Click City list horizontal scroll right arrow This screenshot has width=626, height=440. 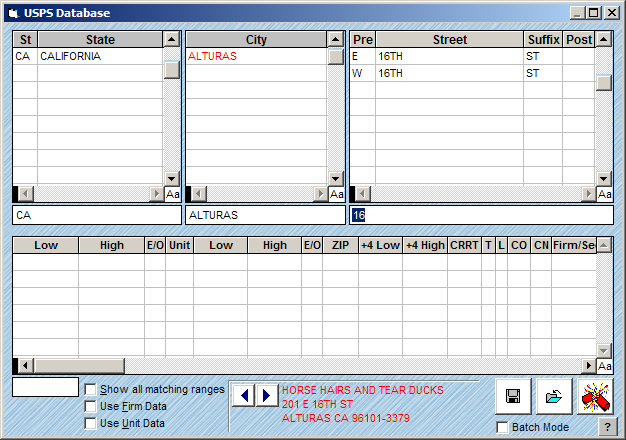coord(321,194)
